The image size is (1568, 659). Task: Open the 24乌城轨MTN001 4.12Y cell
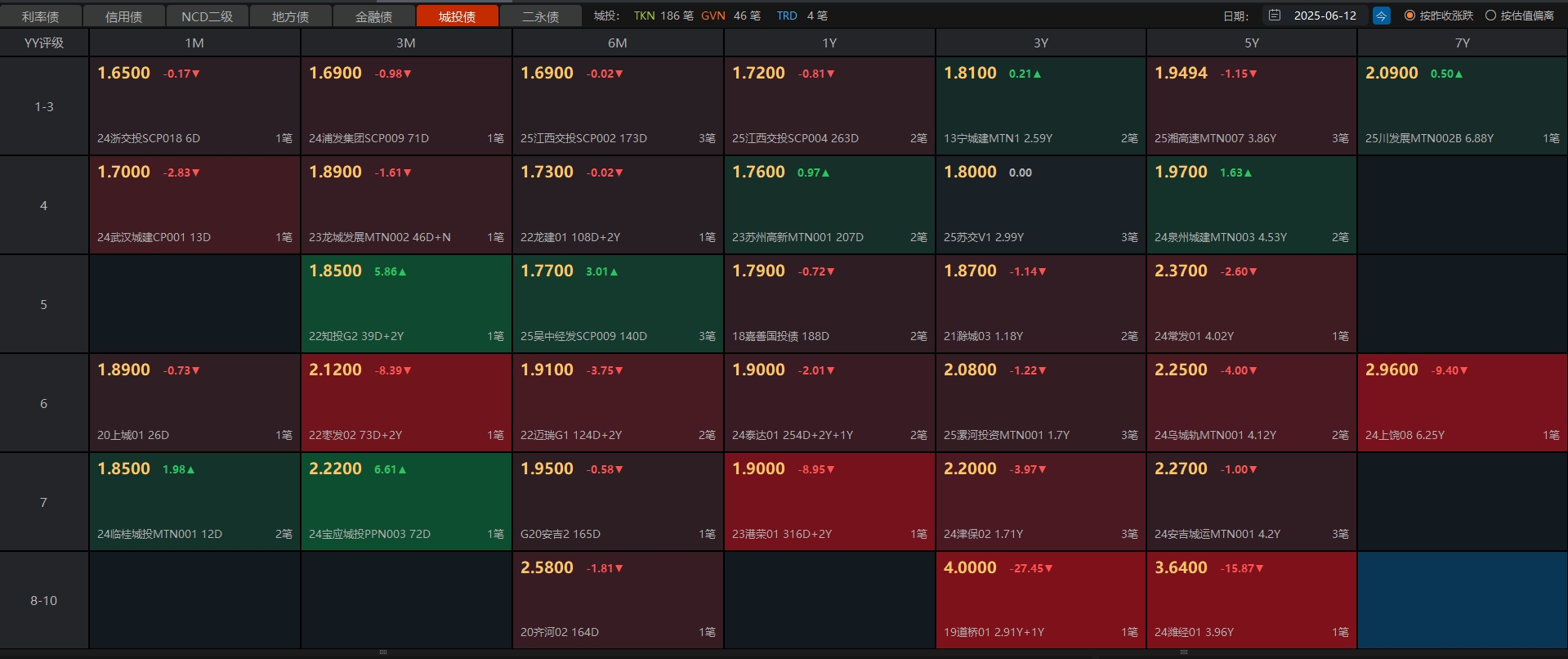coord(1252,403)
